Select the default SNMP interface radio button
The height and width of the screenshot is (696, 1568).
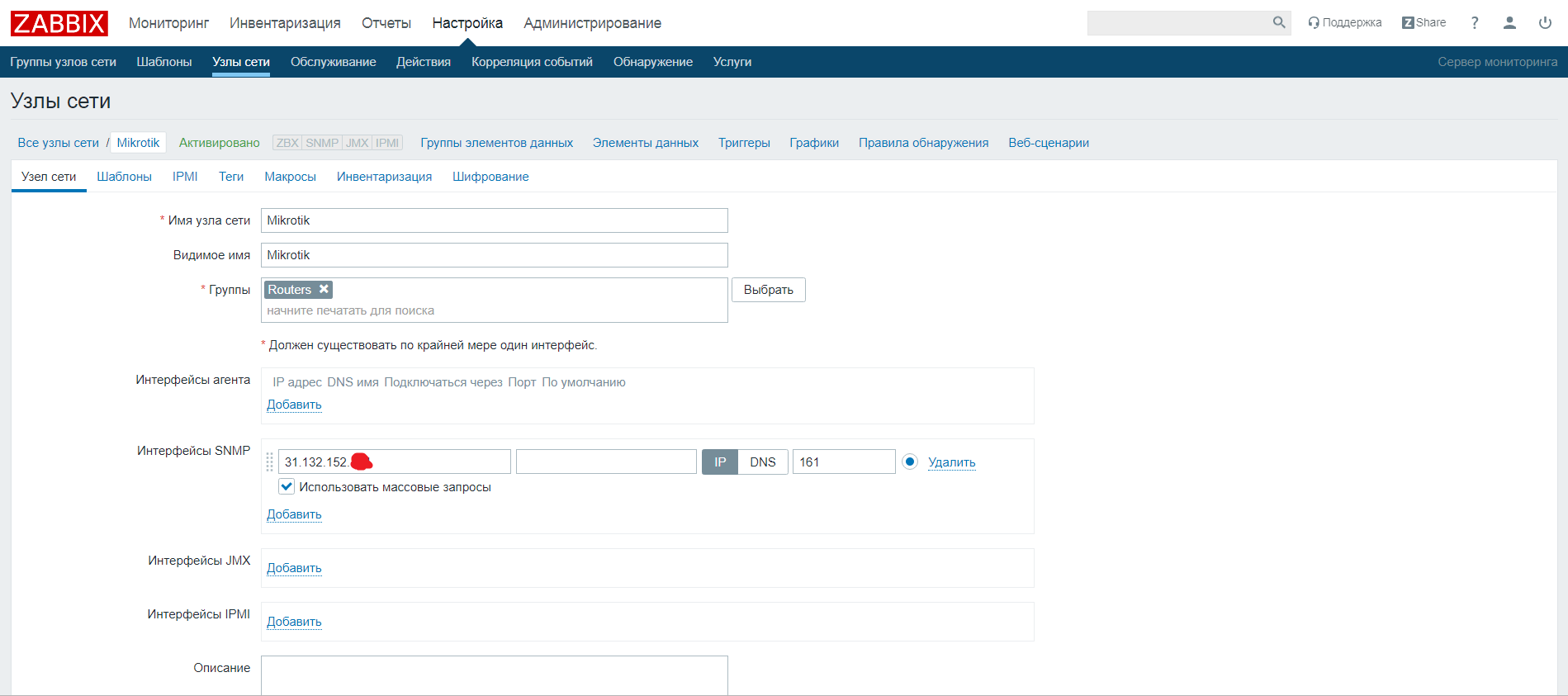pos(909,462)
